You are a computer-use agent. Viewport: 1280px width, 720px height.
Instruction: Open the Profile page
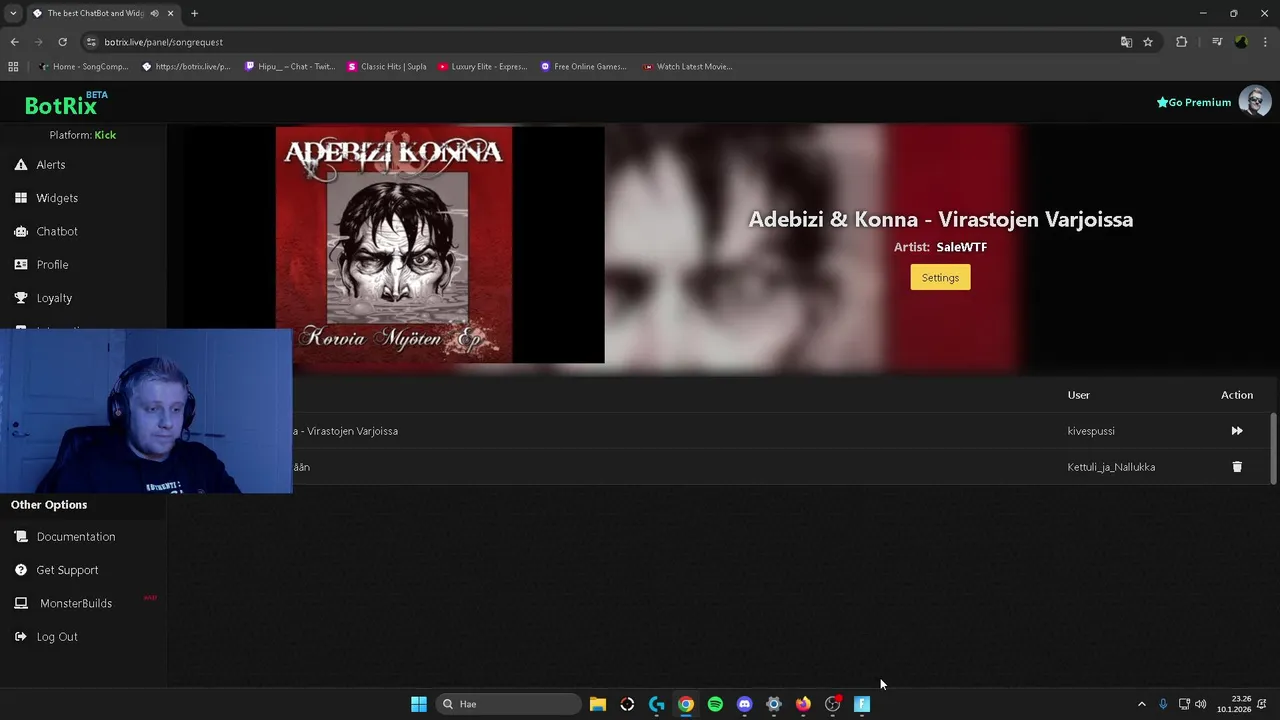[x=52, y=265]
